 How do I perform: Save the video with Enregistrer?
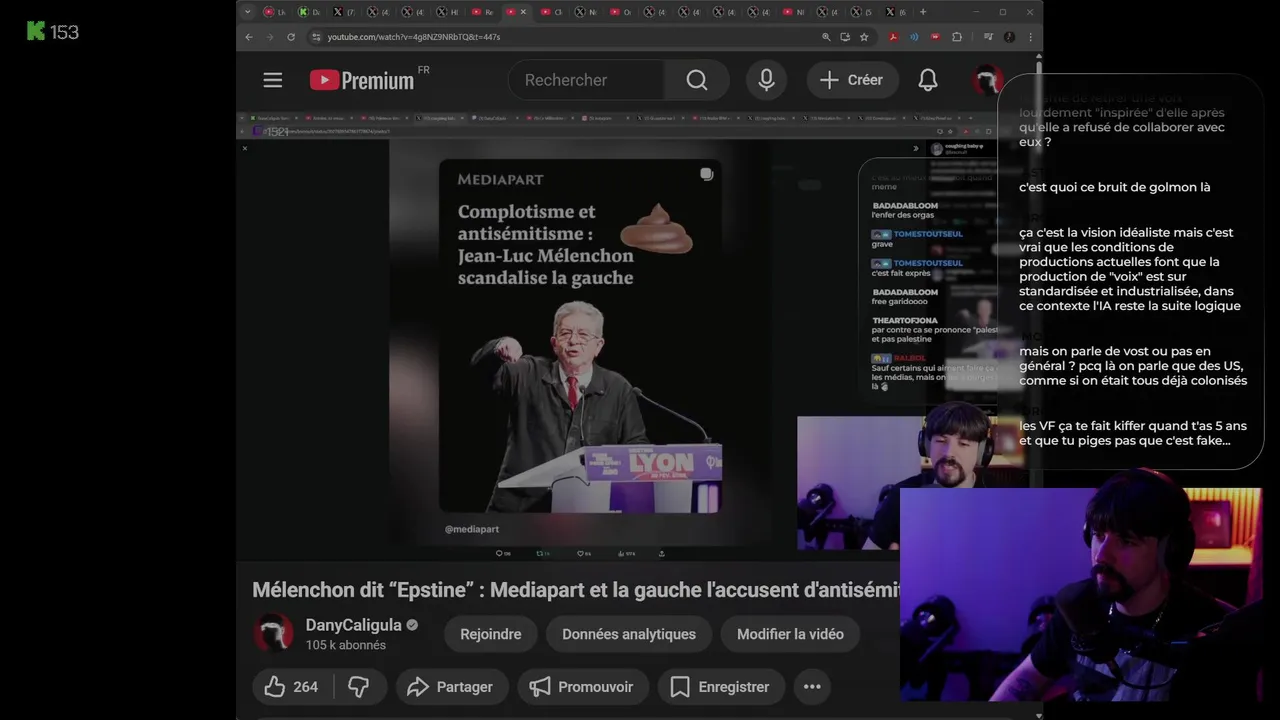[x=720, y=687]
